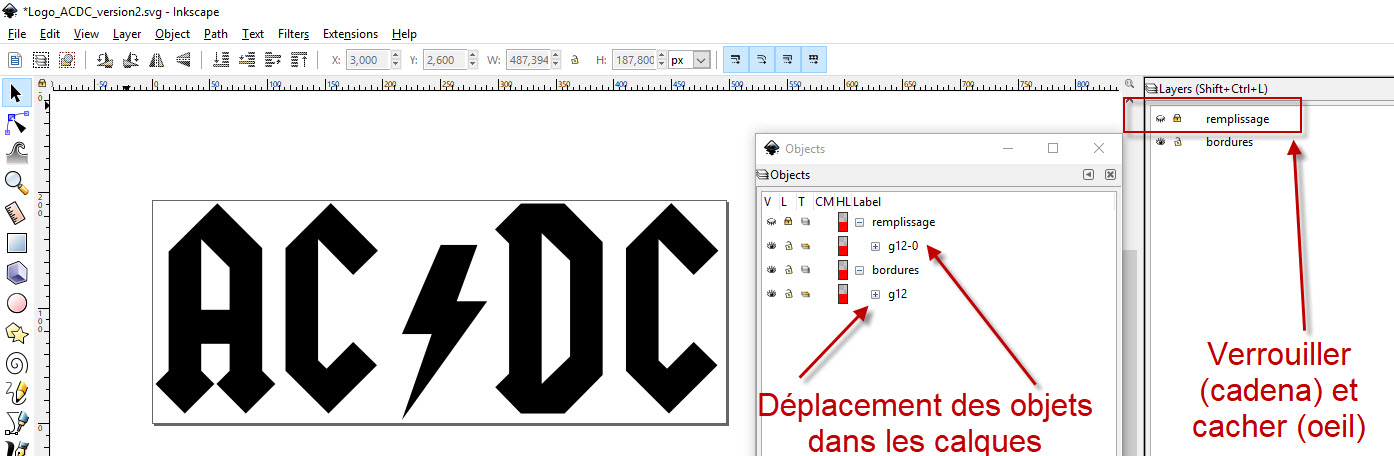Toggle visibility of g12-0 in Objects
The width and height of the screenshot is (1394, 456).
771,246
